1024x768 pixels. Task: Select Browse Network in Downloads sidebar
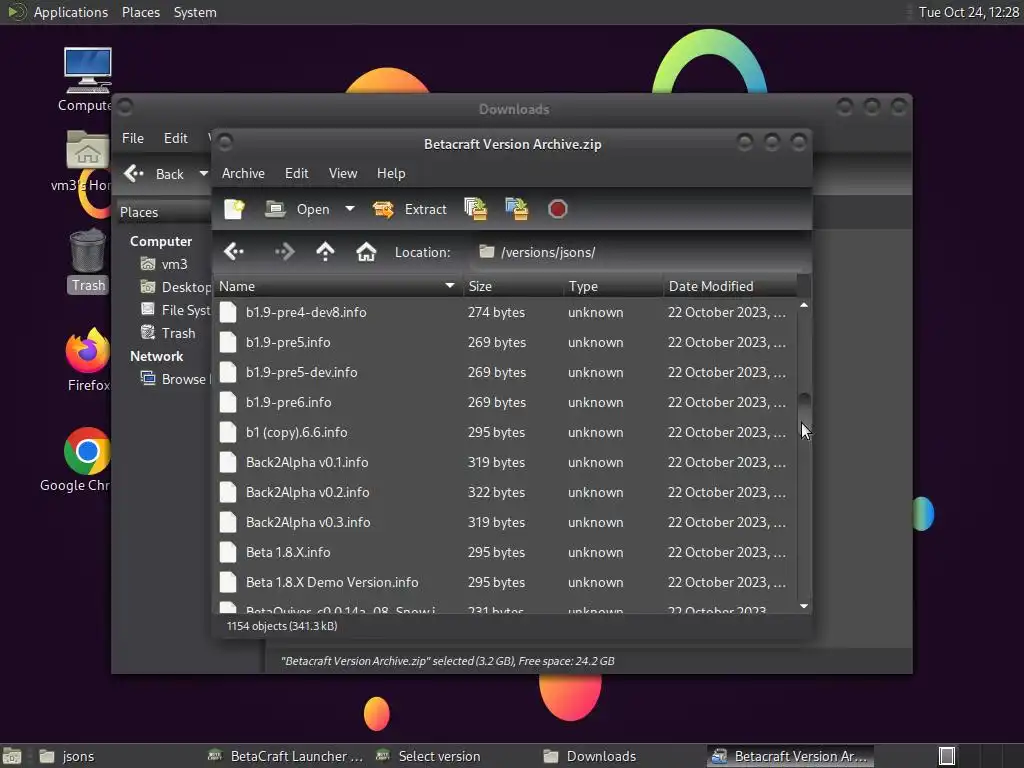(x=175, y=379)
